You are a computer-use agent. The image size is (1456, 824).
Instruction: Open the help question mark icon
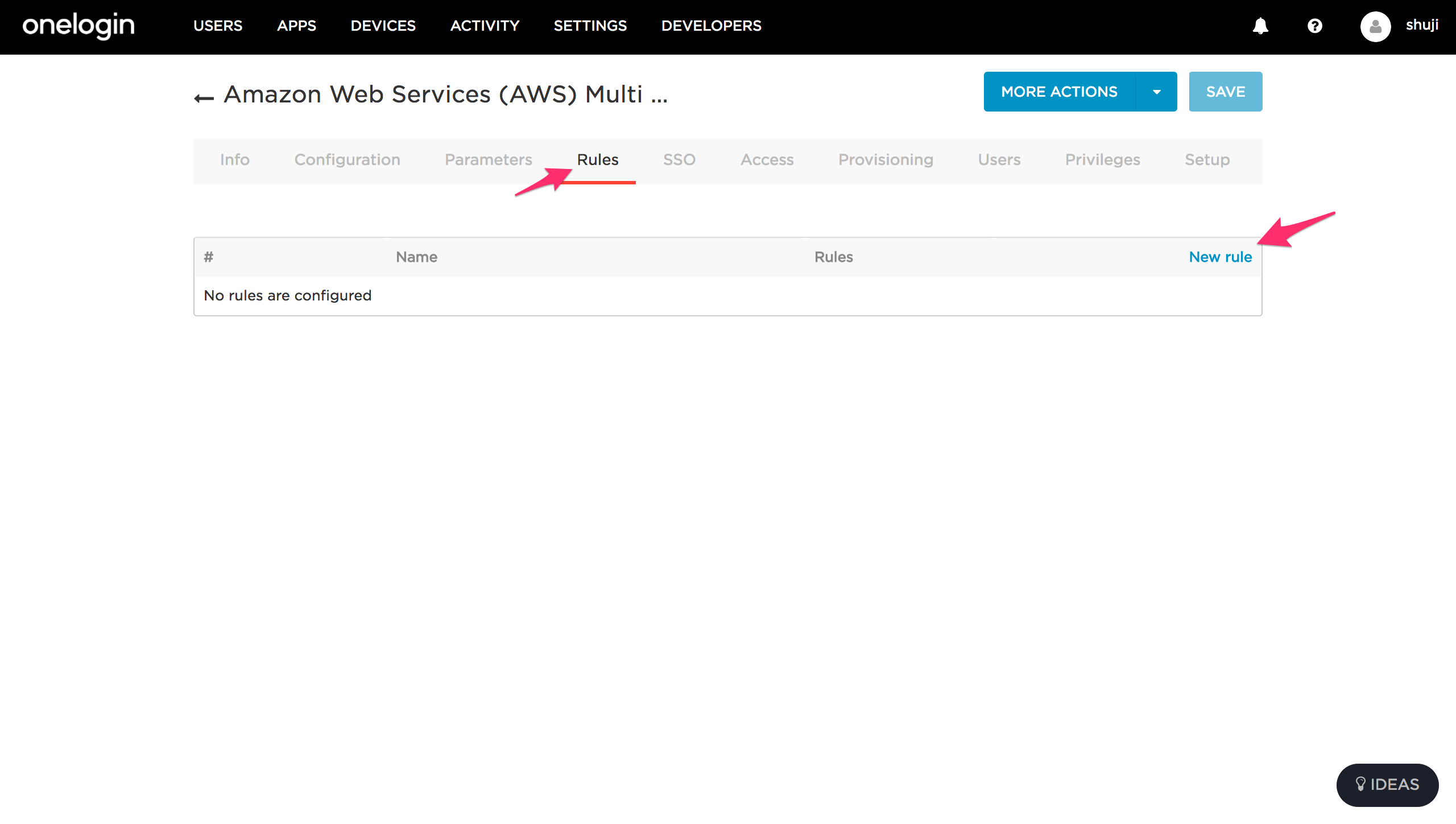(x=1314, y=26)
